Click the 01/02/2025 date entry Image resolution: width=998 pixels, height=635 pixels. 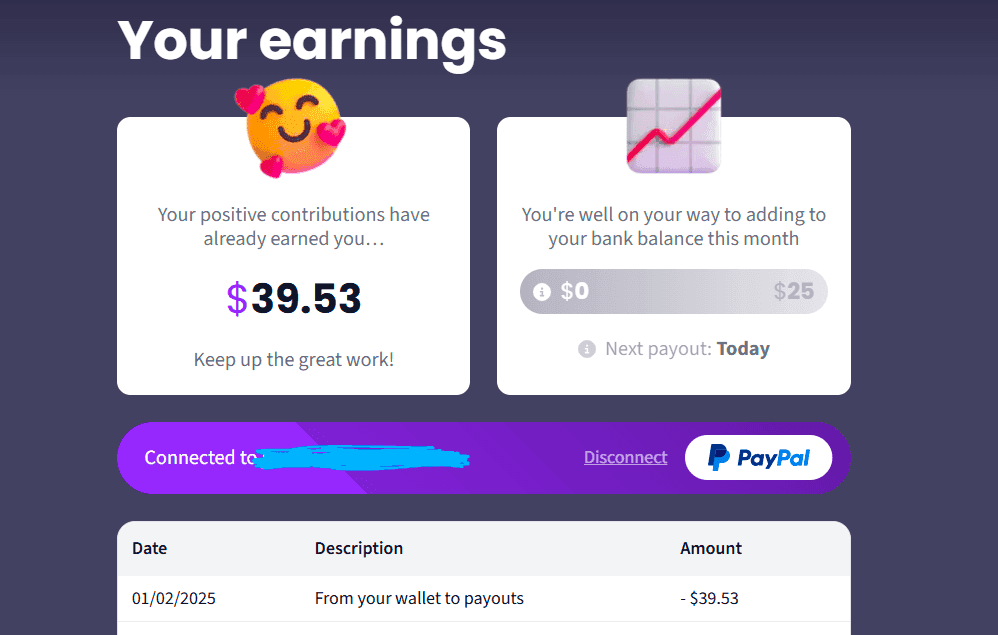click(x=174, y=599)
